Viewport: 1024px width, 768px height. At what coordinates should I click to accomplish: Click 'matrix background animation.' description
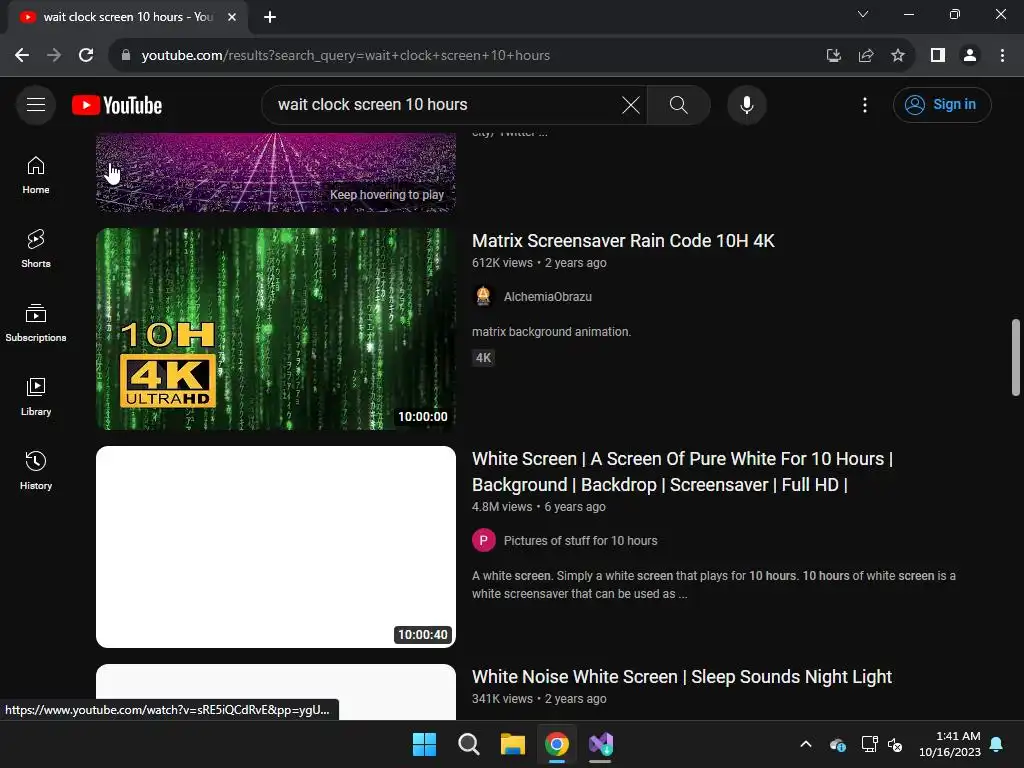(x=551, y=332)
